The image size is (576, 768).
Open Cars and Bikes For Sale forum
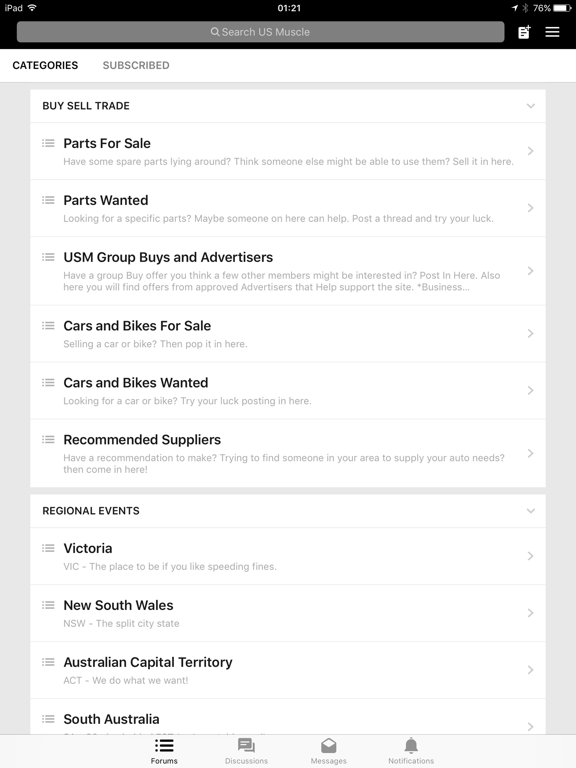288,334
